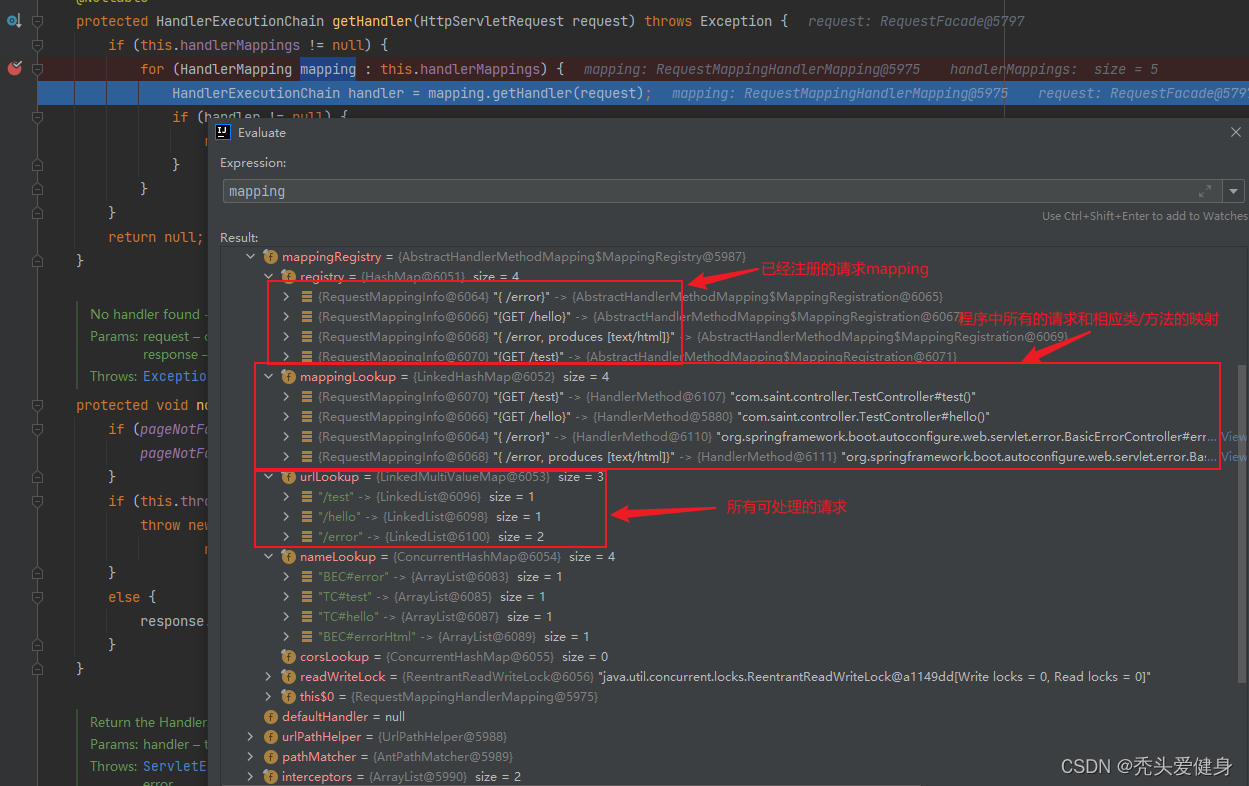1249x786 pixels.
Task: Click the Expression input field containing mapping
Action: pyautogui.click(x=700, y=191)
